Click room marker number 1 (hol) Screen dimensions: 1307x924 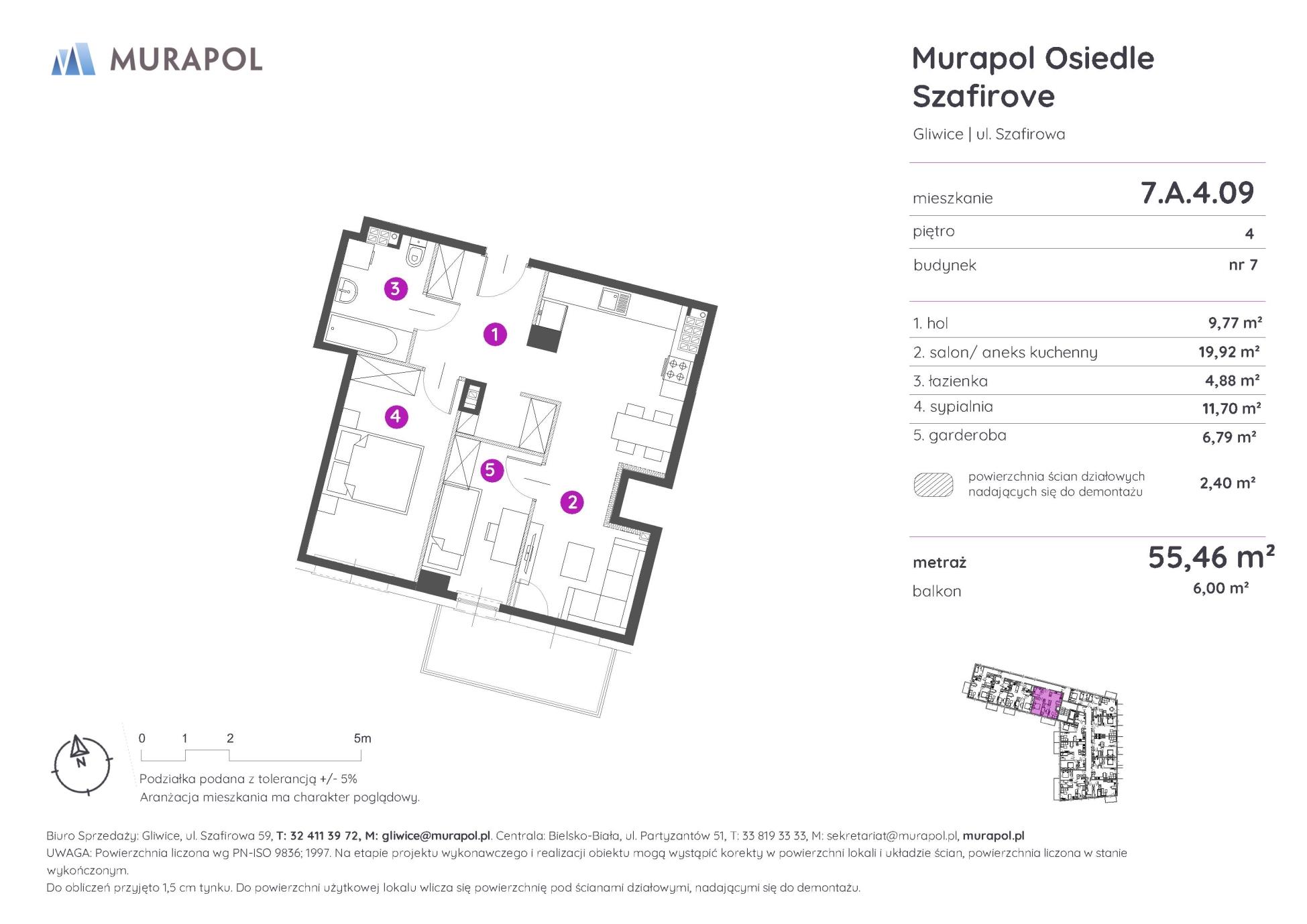coord(495,334)
